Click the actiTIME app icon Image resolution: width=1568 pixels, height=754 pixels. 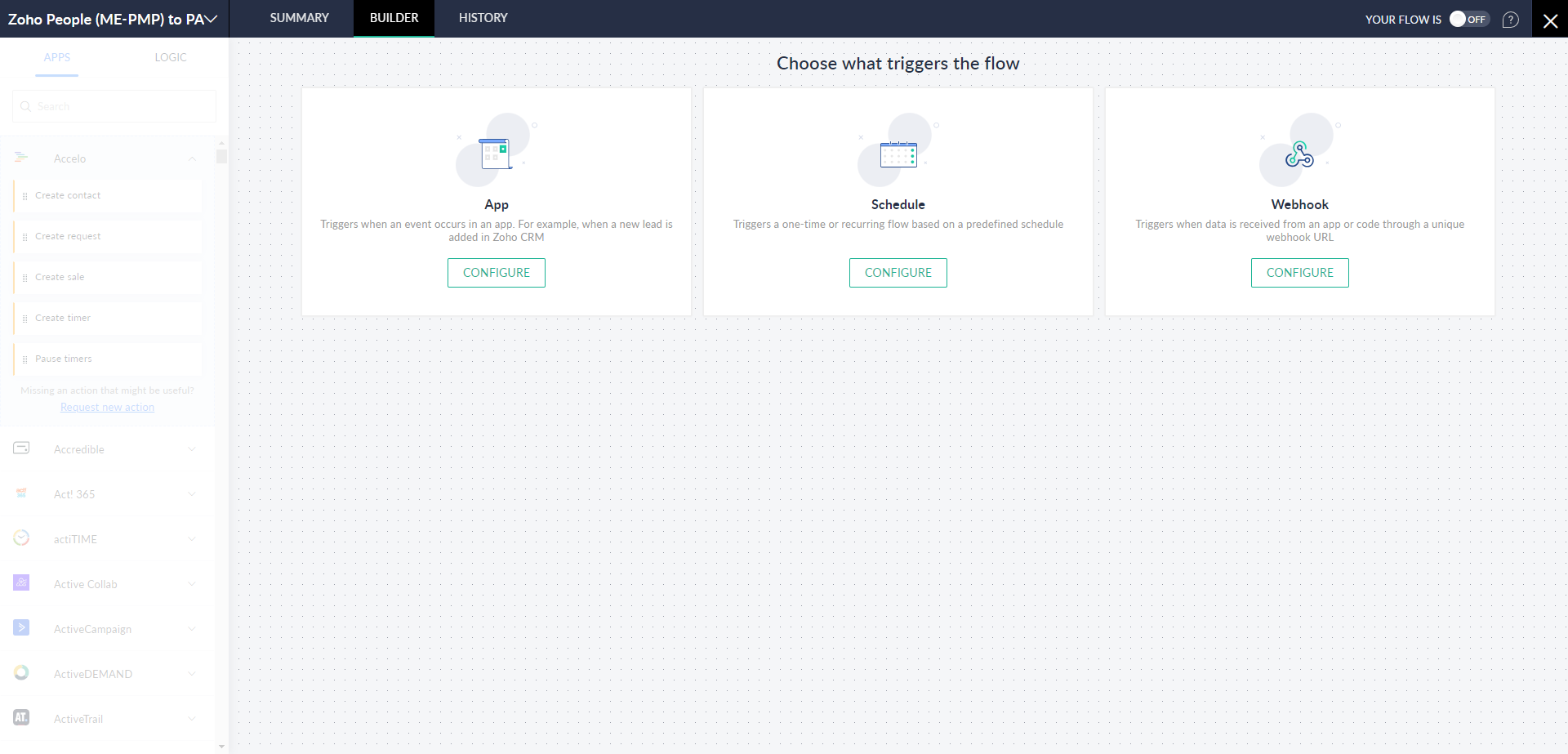click(21, 538)
